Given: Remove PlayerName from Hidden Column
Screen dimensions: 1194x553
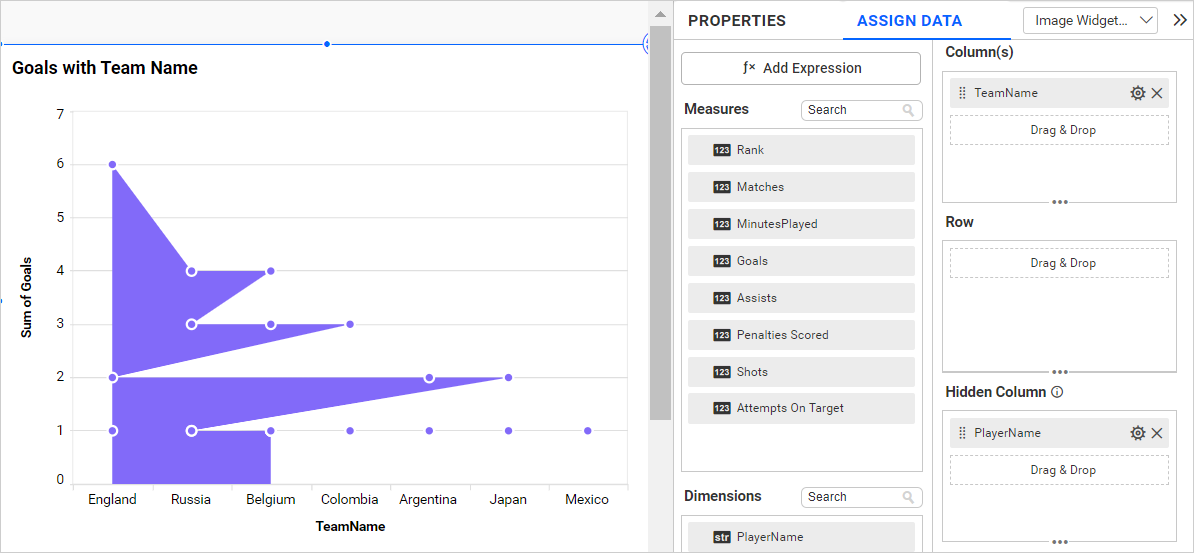Looking at the screenshot, I should coord(1157,433).
